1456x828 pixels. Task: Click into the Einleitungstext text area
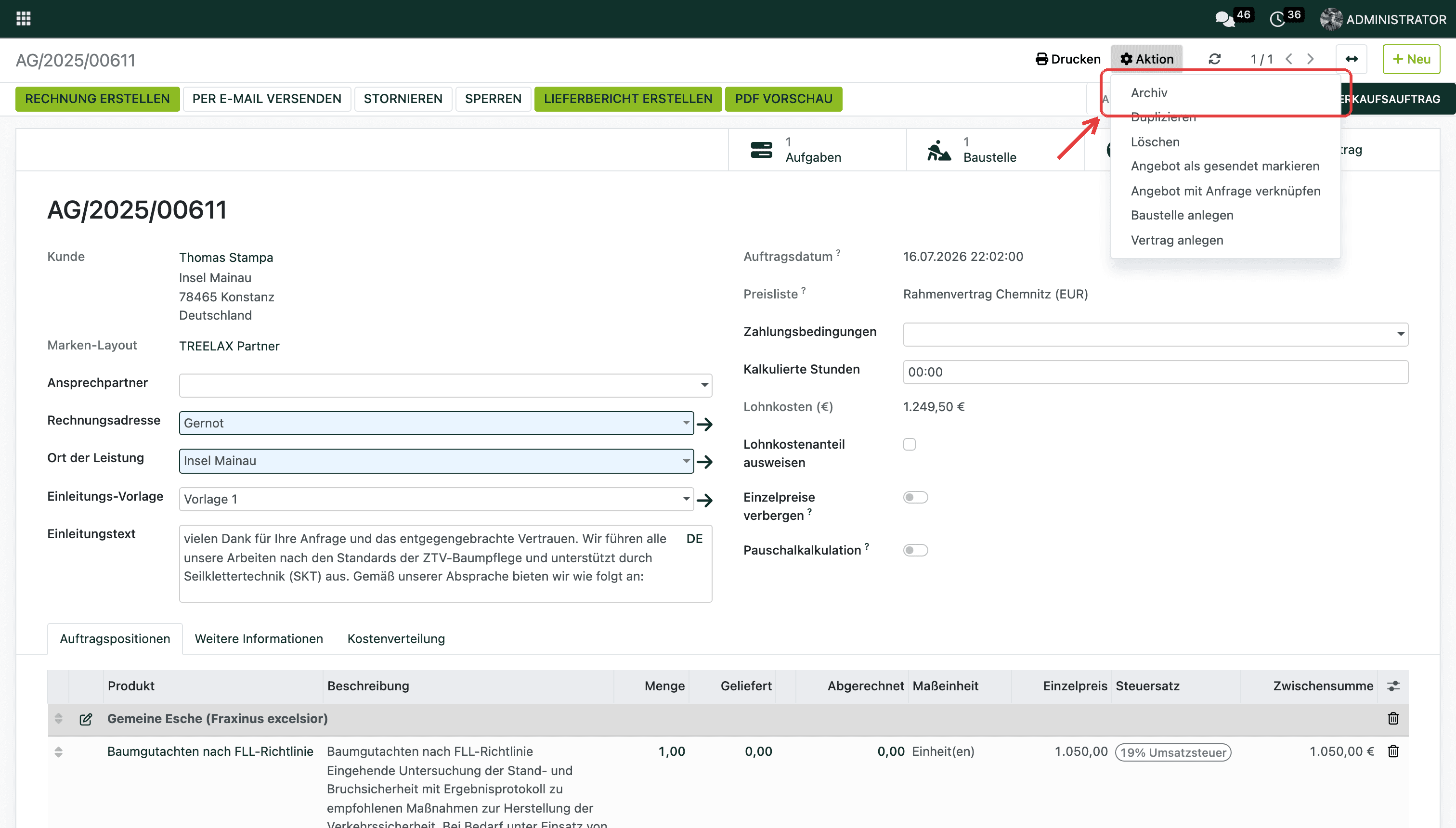coord(445,564)
